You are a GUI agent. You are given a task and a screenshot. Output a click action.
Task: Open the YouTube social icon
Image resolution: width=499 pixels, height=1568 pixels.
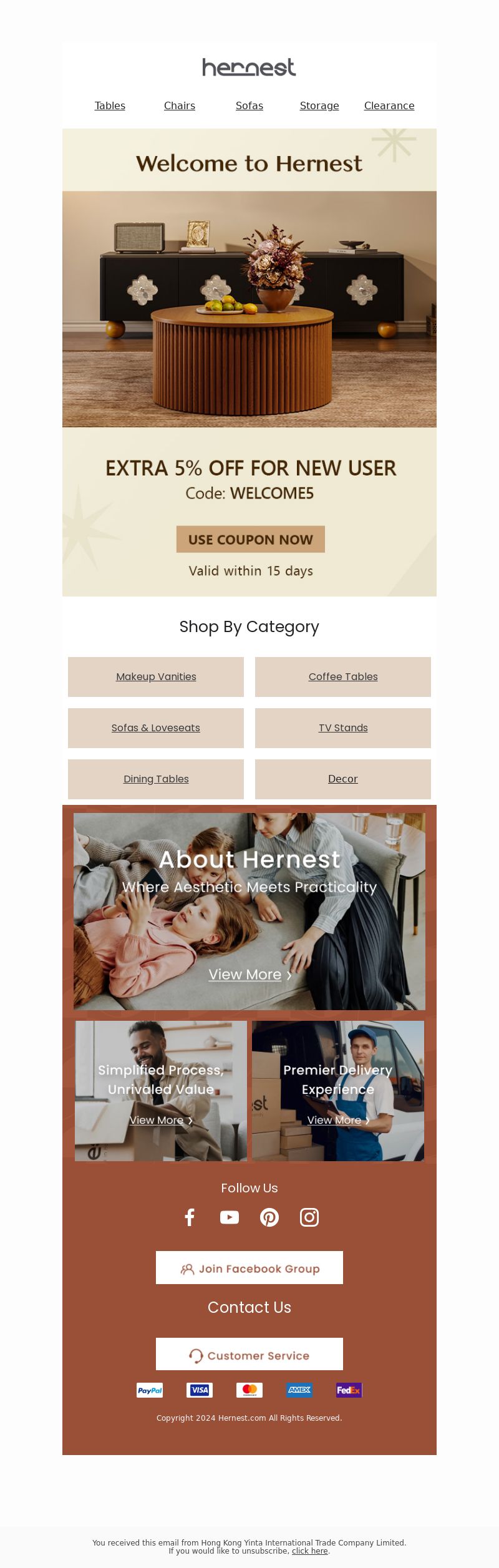(230, 1217)
